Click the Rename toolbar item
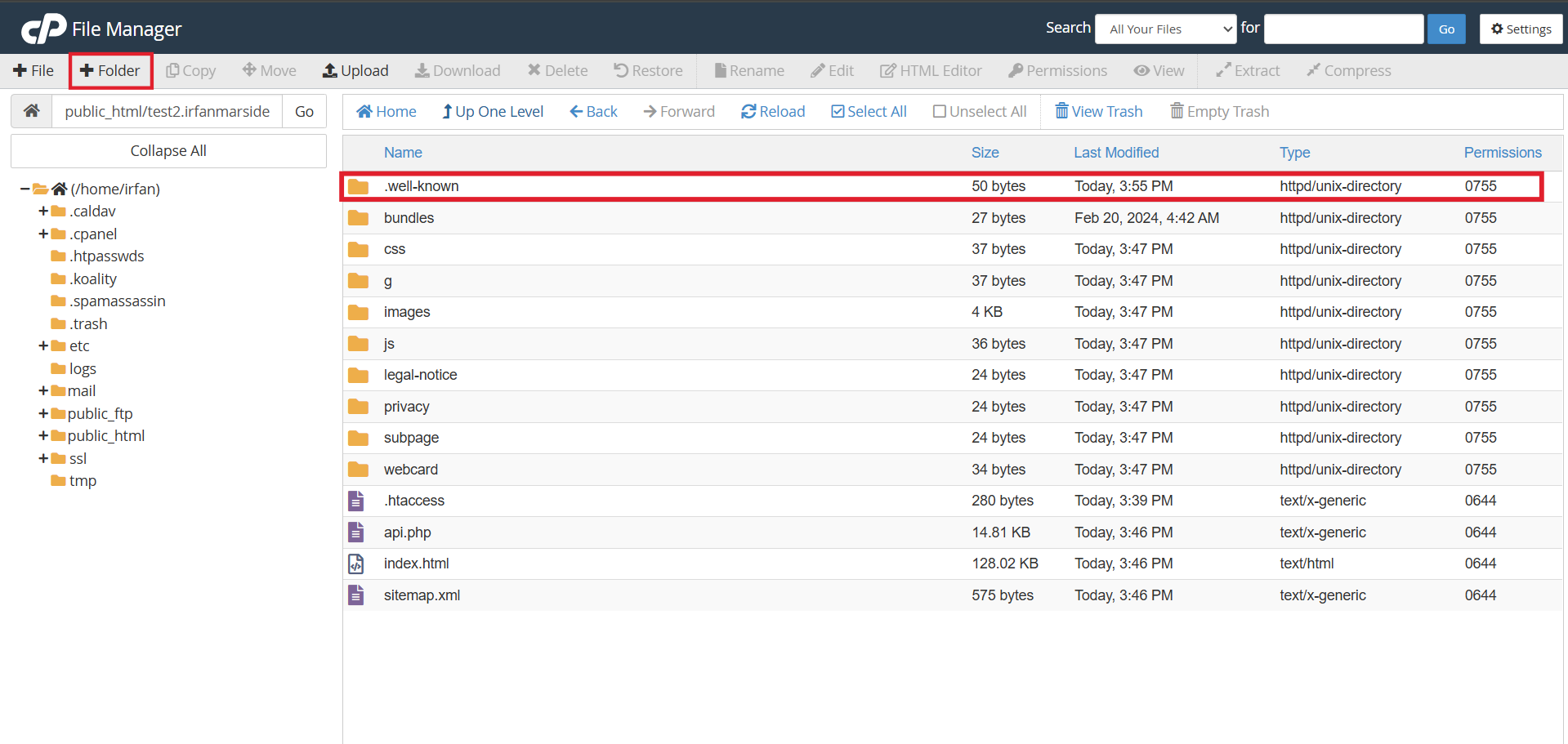The width and height of the screenshot is (1568, 744). 749,71
